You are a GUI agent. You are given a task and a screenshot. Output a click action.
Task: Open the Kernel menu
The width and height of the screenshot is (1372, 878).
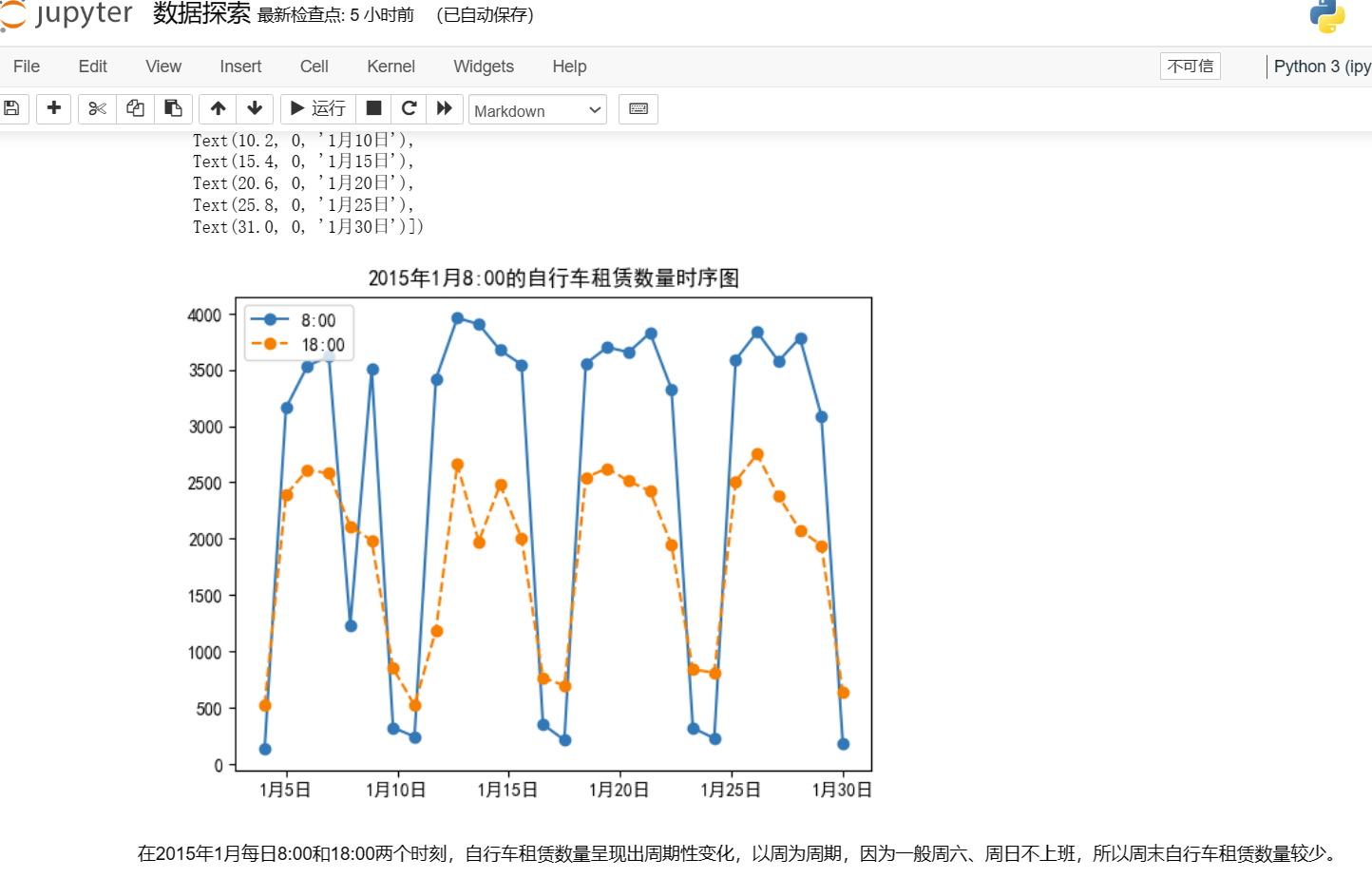pos(391,67)
